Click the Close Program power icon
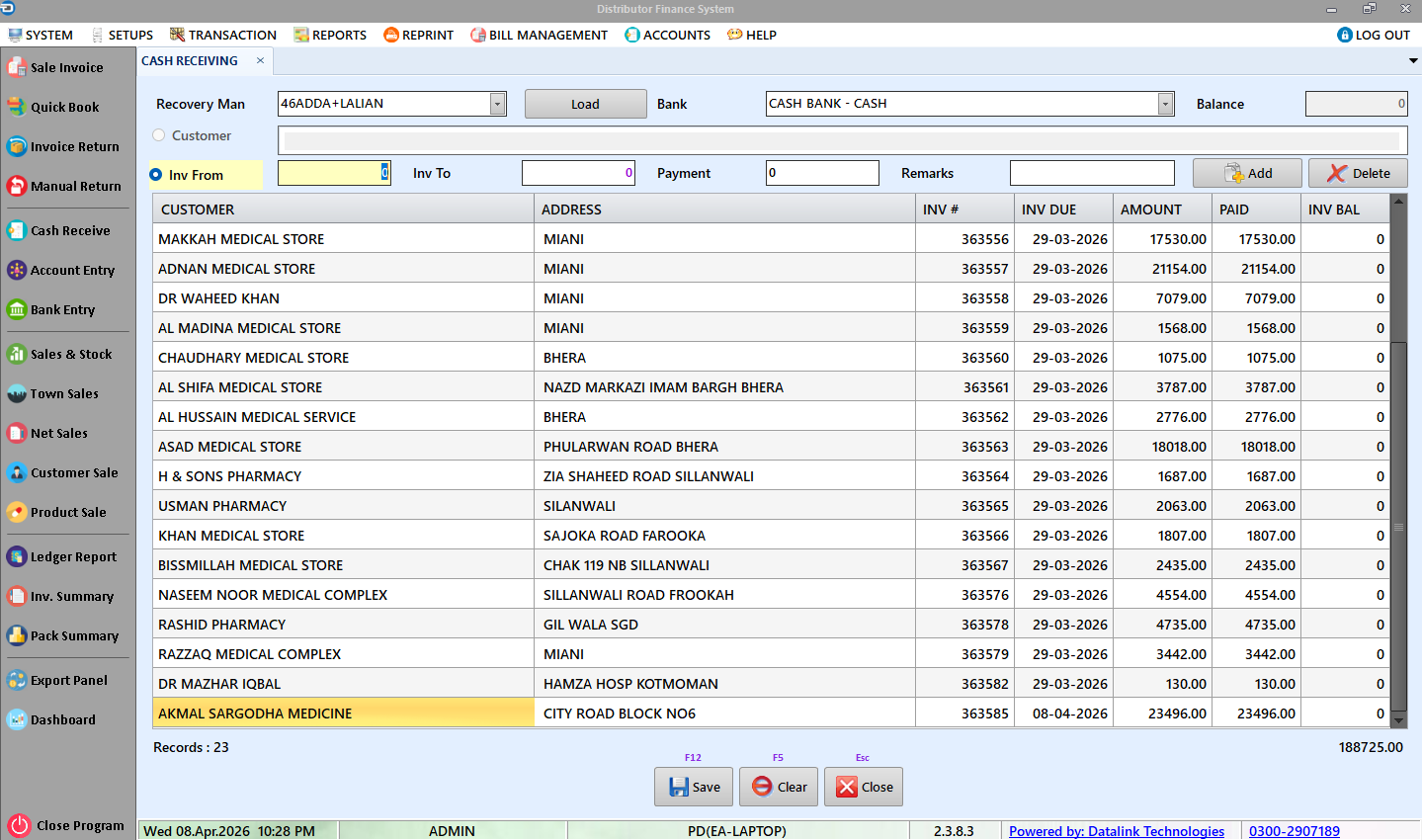Image resolution: width=1422 pixels, height=840 pixels. [x=19, y=825]
